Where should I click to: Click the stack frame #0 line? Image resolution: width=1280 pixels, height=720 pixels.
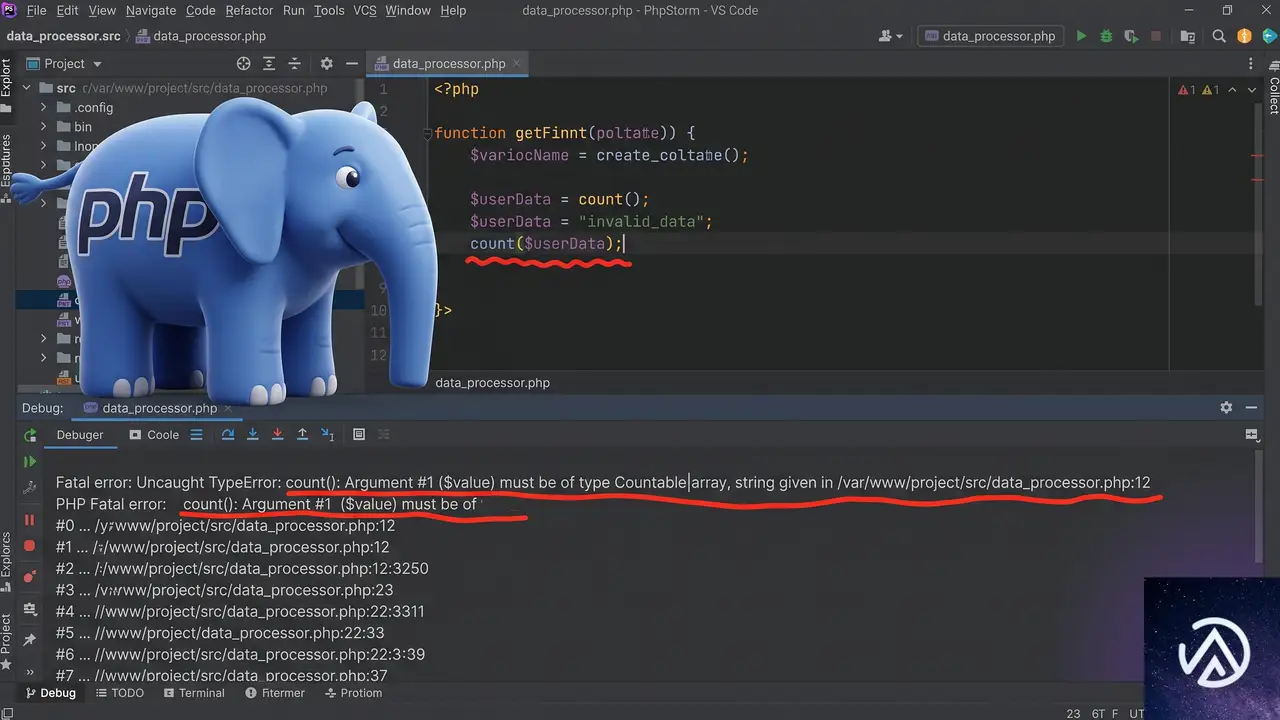pyautogui.click(x=225, y=525)
